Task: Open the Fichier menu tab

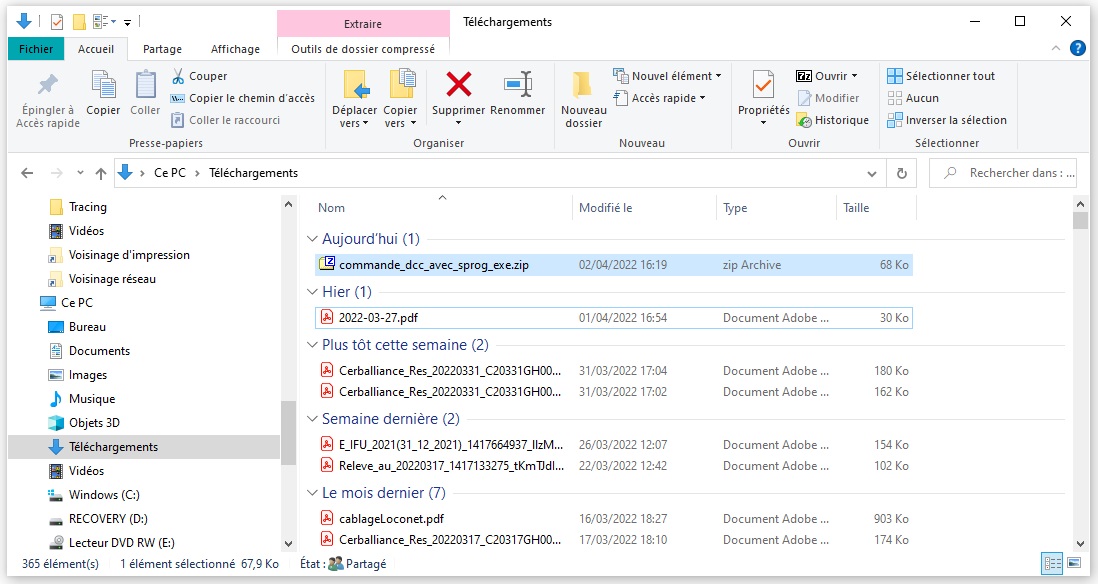Action: pos(36,49)
